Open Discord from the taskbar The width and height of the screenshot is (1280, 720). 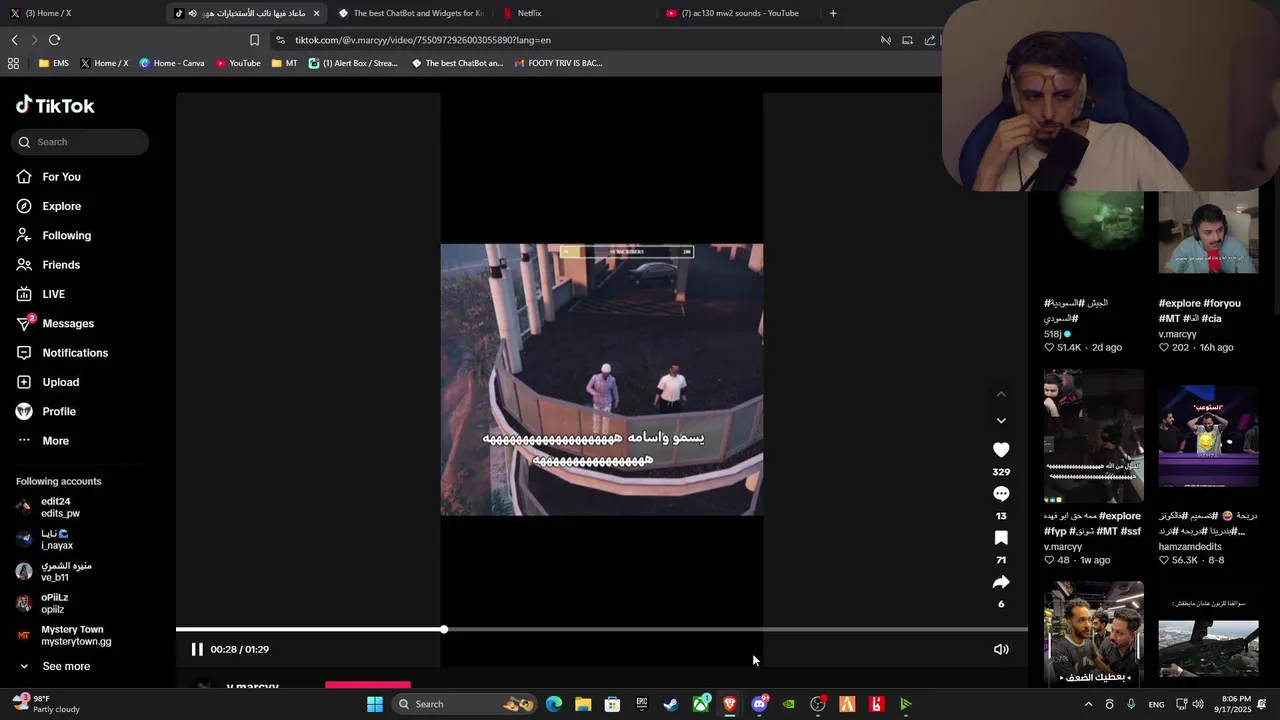[759, 704]
